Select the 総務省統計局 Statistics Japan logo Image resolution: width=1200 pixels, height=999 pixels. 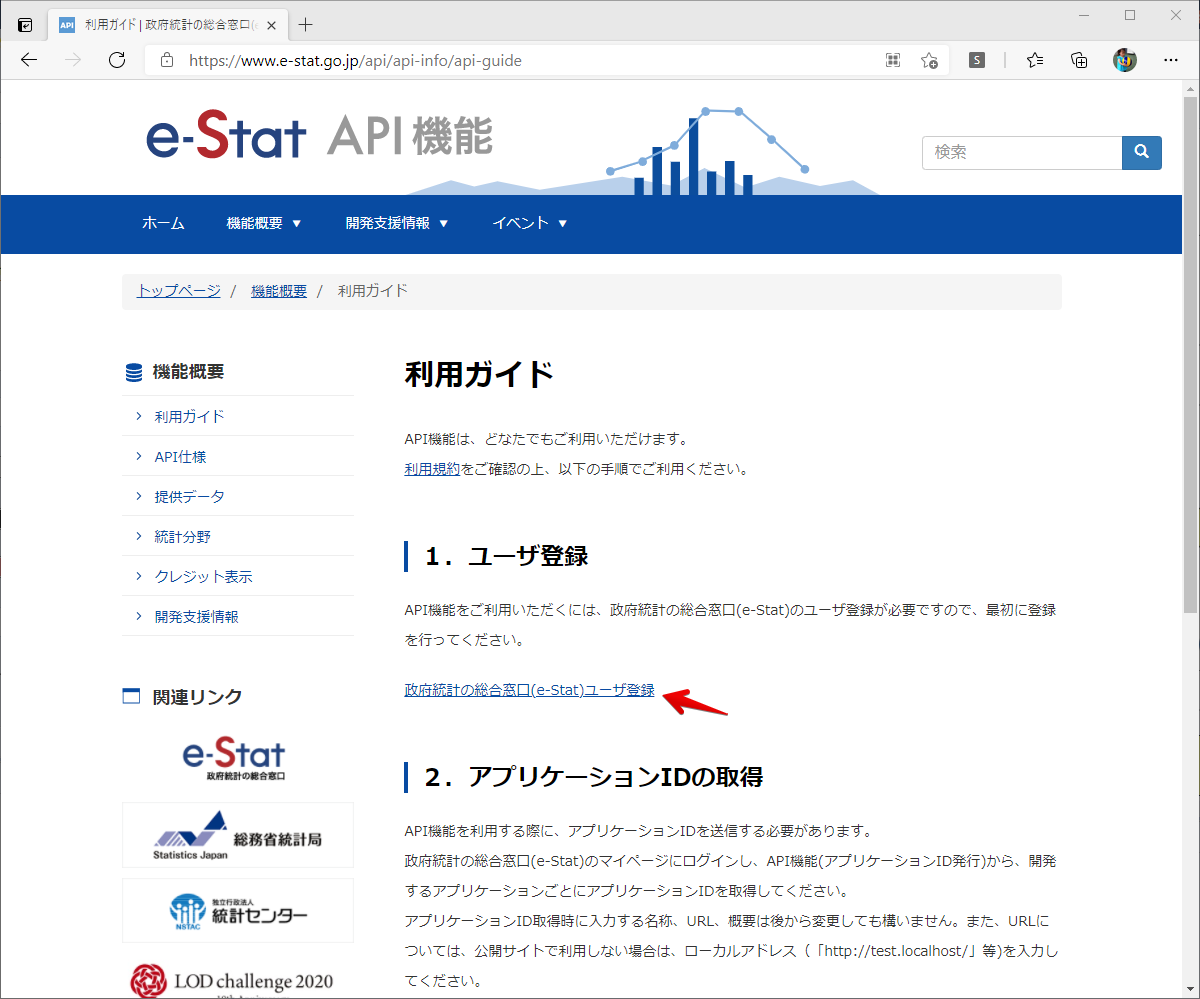point(237,834)
